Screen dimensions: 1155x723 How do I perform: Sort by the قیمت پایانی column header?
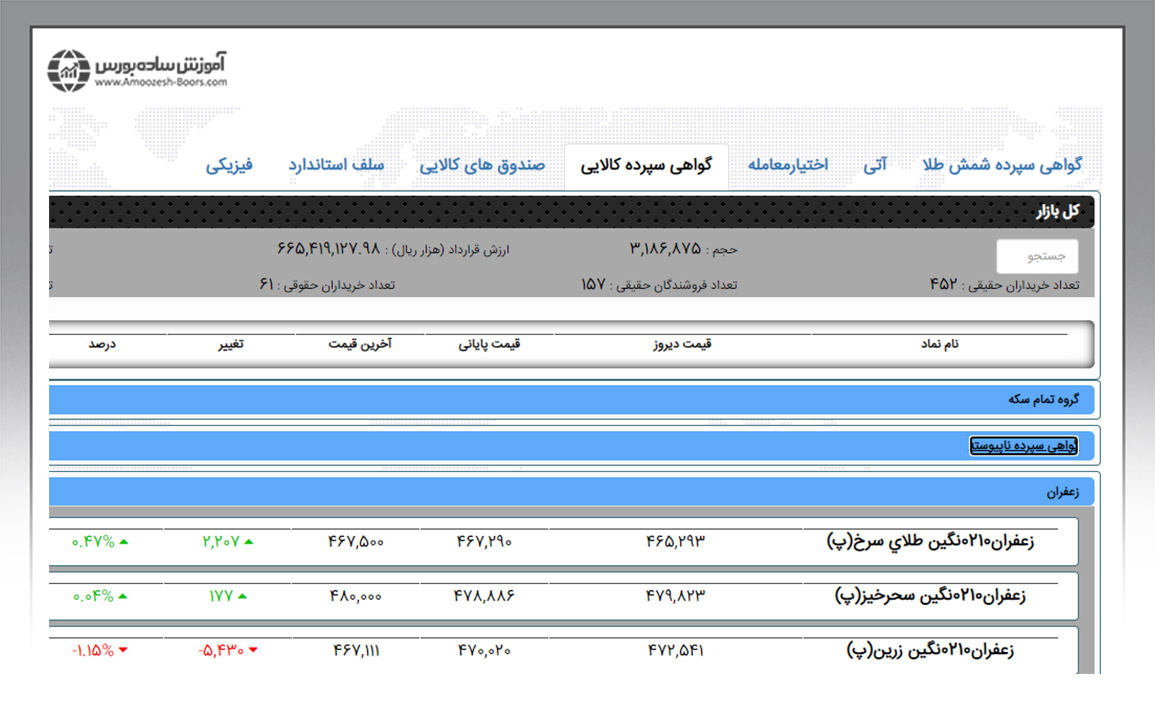489,344
